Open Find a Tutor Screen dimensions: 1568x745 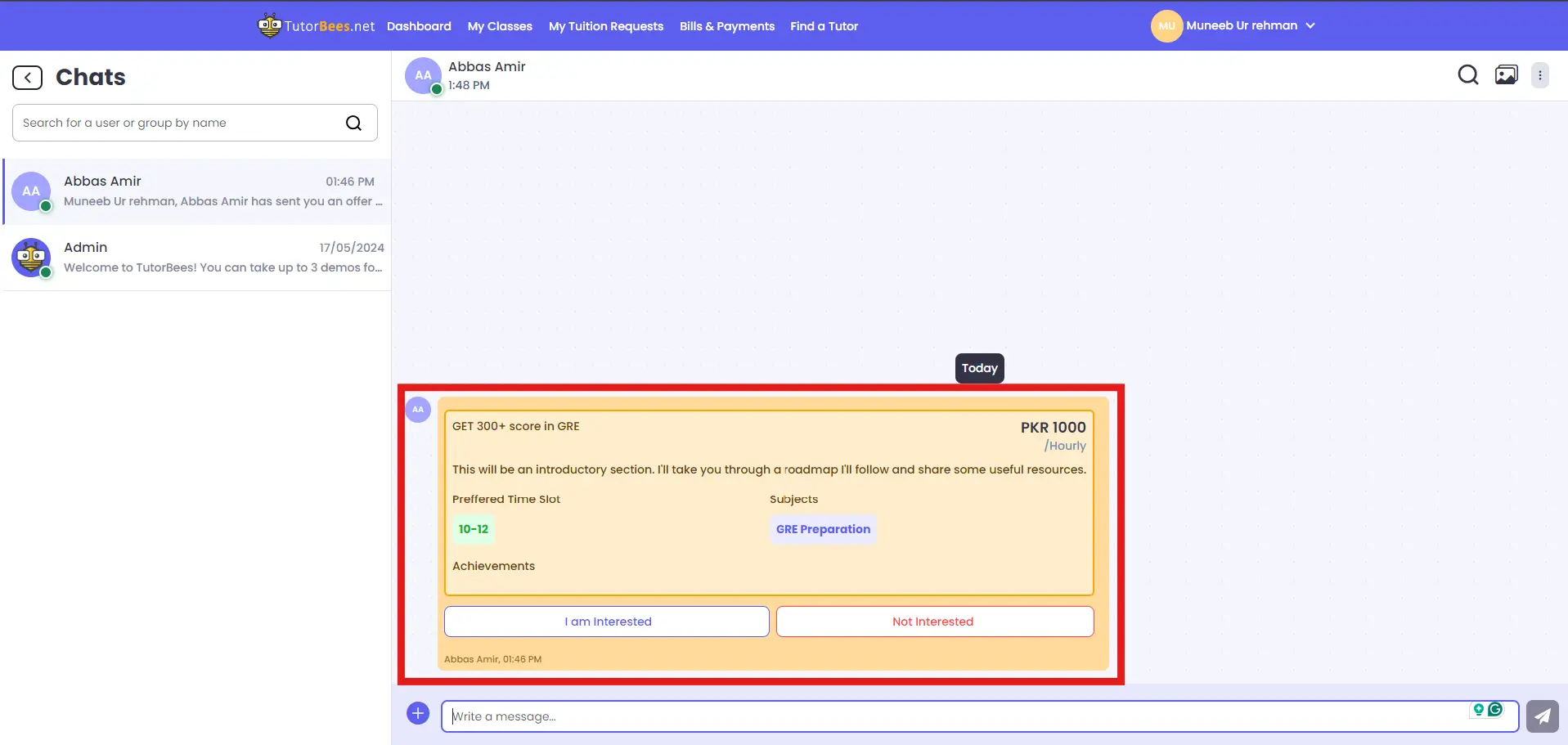point(824,26)
